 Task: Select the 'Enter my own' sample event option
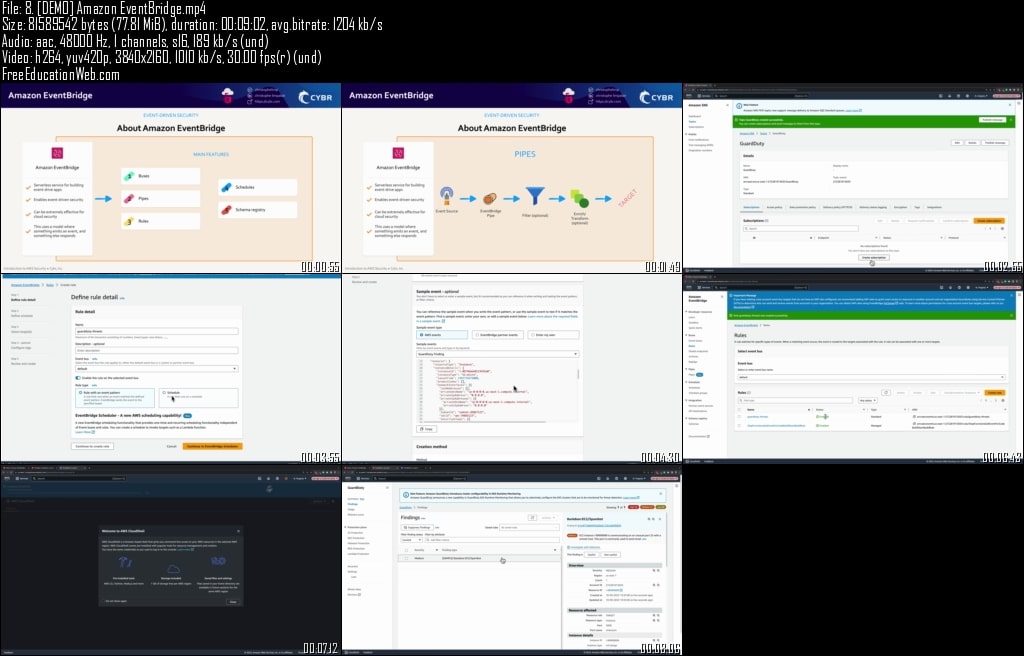[x=553, y=335]
